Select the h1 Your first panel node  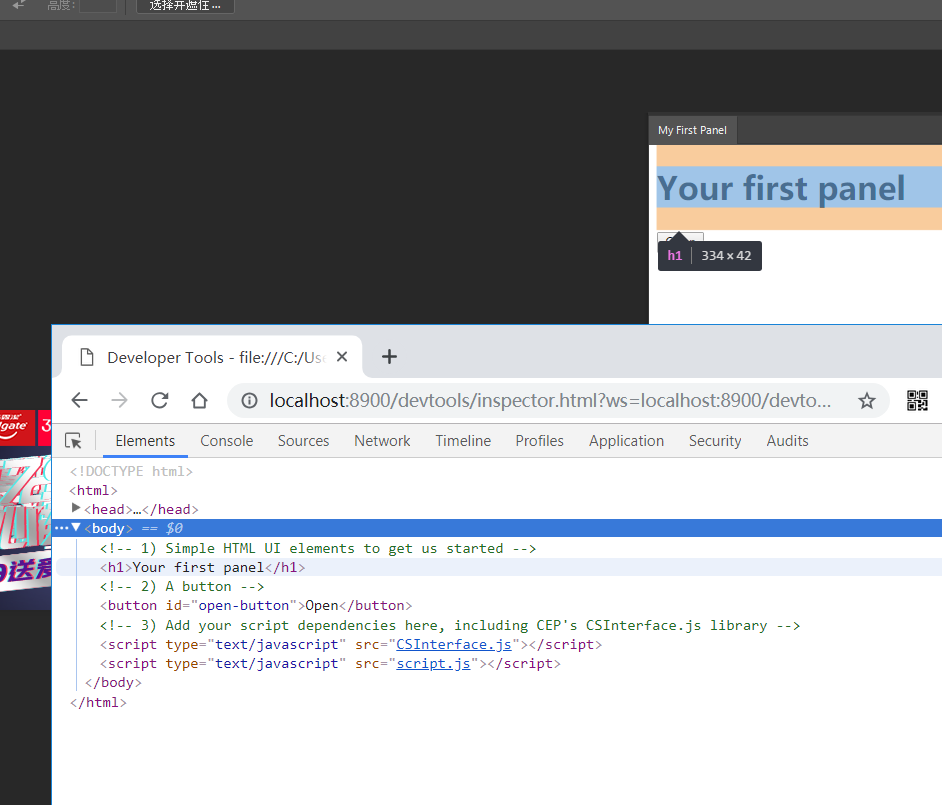pyautogui.click(x=202, y=568)
